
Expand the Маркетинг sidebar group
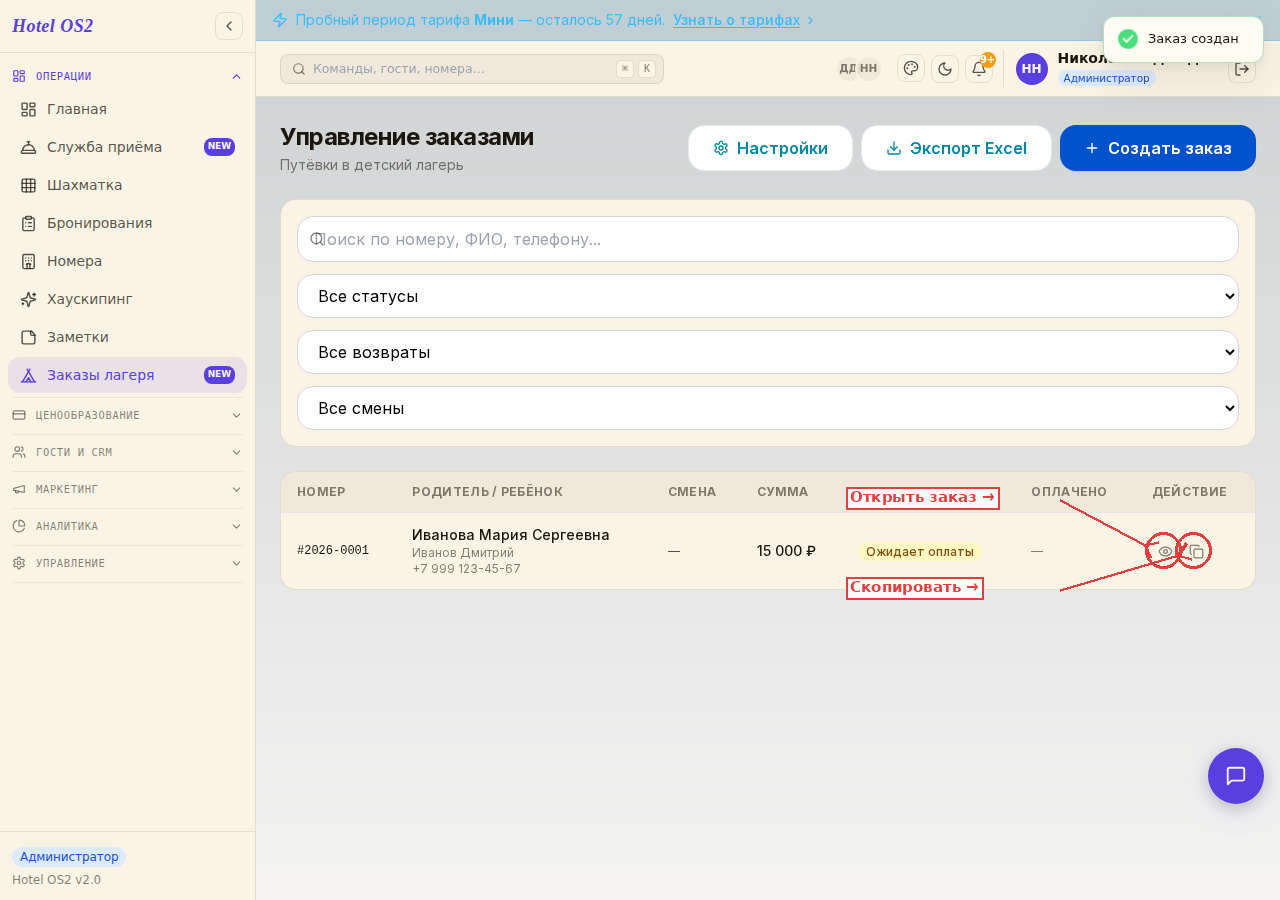coord(127,489)
